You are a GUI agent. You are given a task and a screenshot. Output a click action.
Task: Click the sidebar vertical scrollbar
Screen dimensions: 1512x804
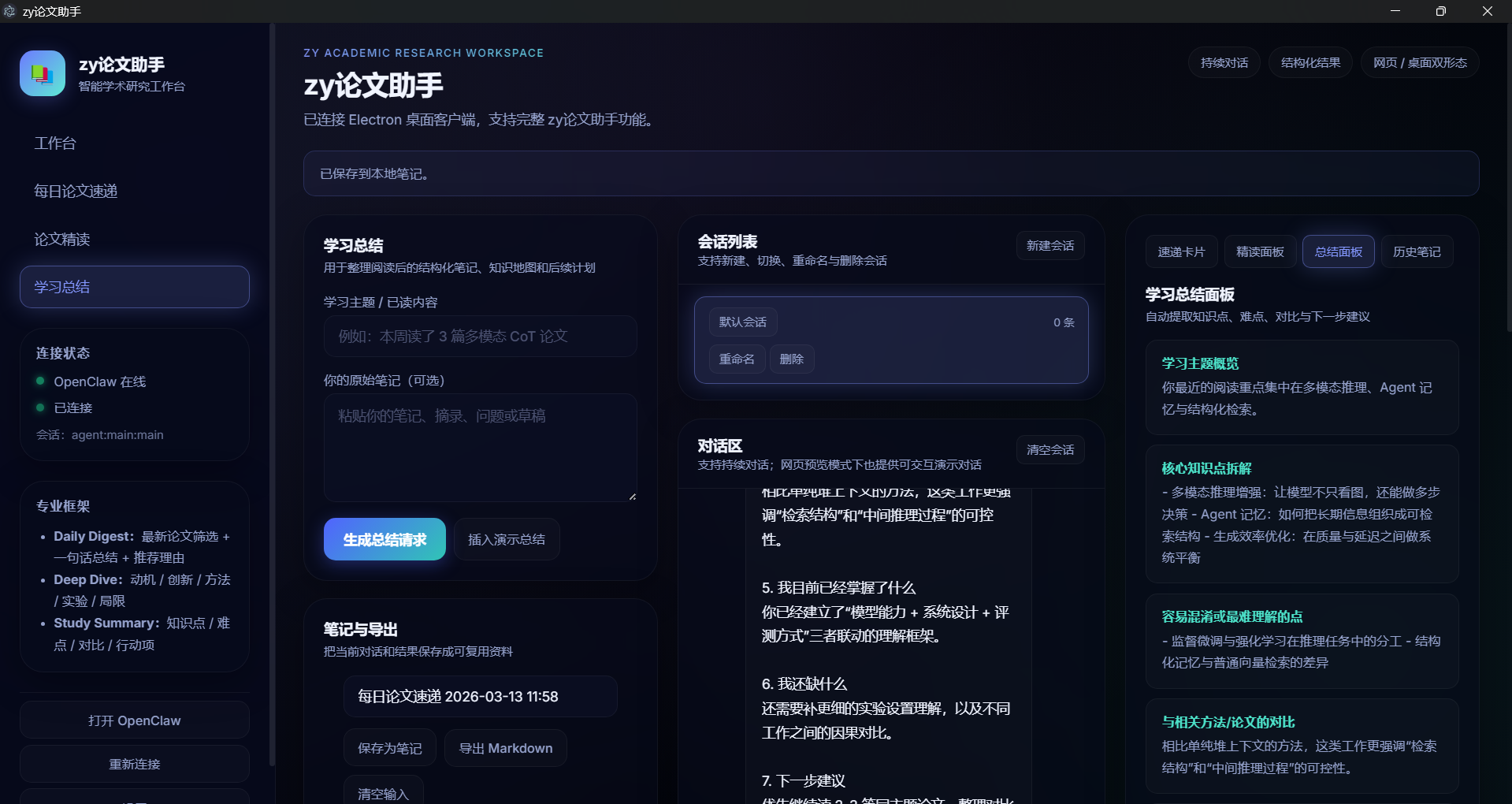(272, 394)
